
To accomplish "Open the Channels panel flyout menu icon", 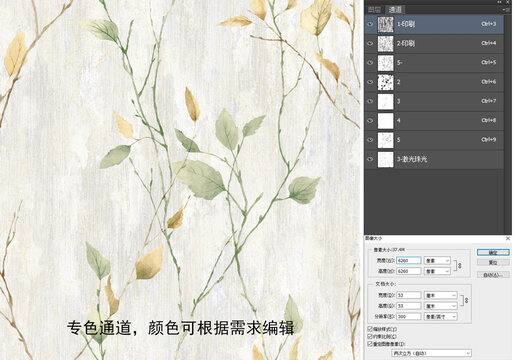I will [x=507, y=10].
